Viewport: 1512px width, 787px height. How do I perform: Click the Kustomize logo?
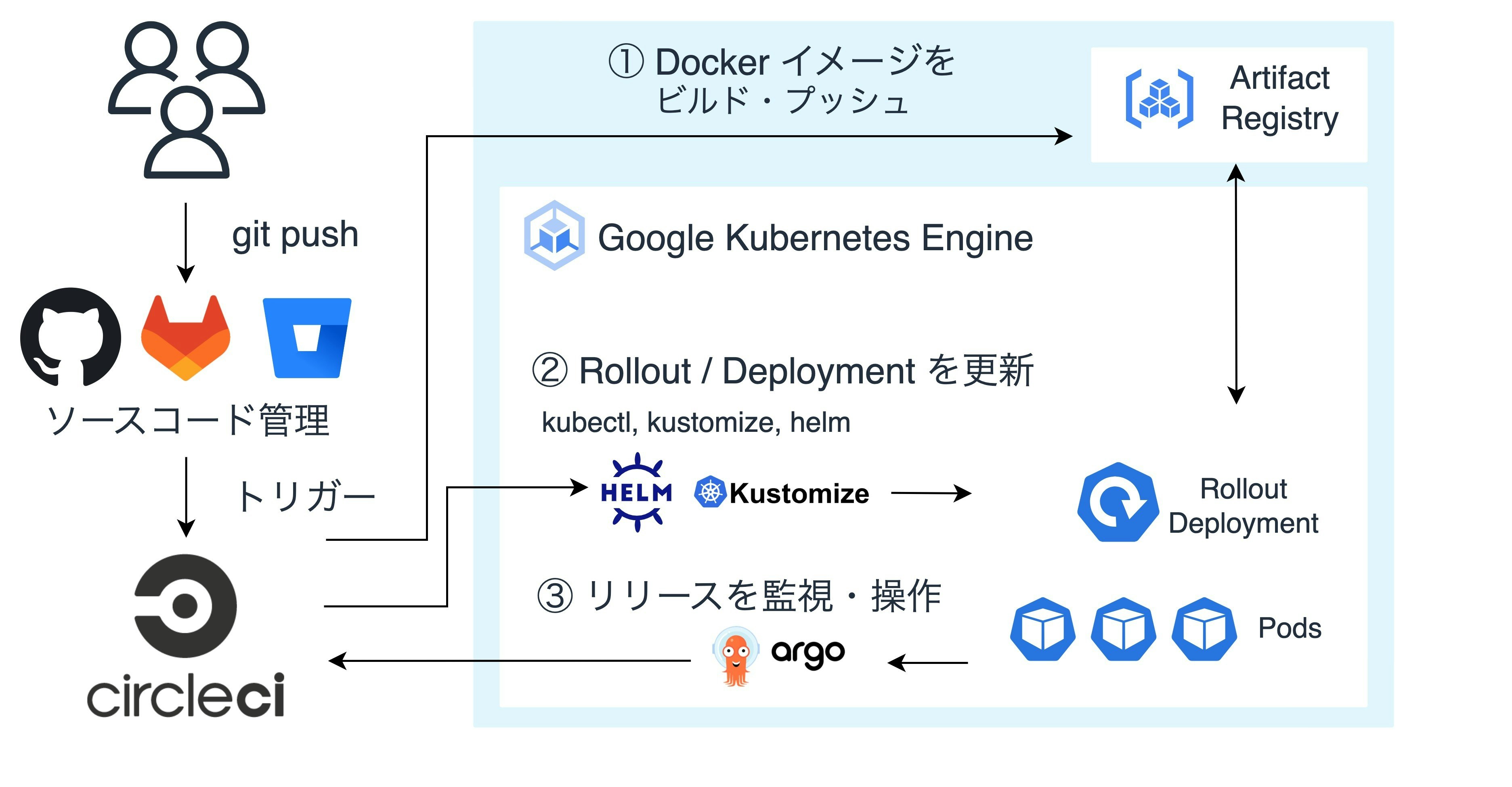(782, 493)
